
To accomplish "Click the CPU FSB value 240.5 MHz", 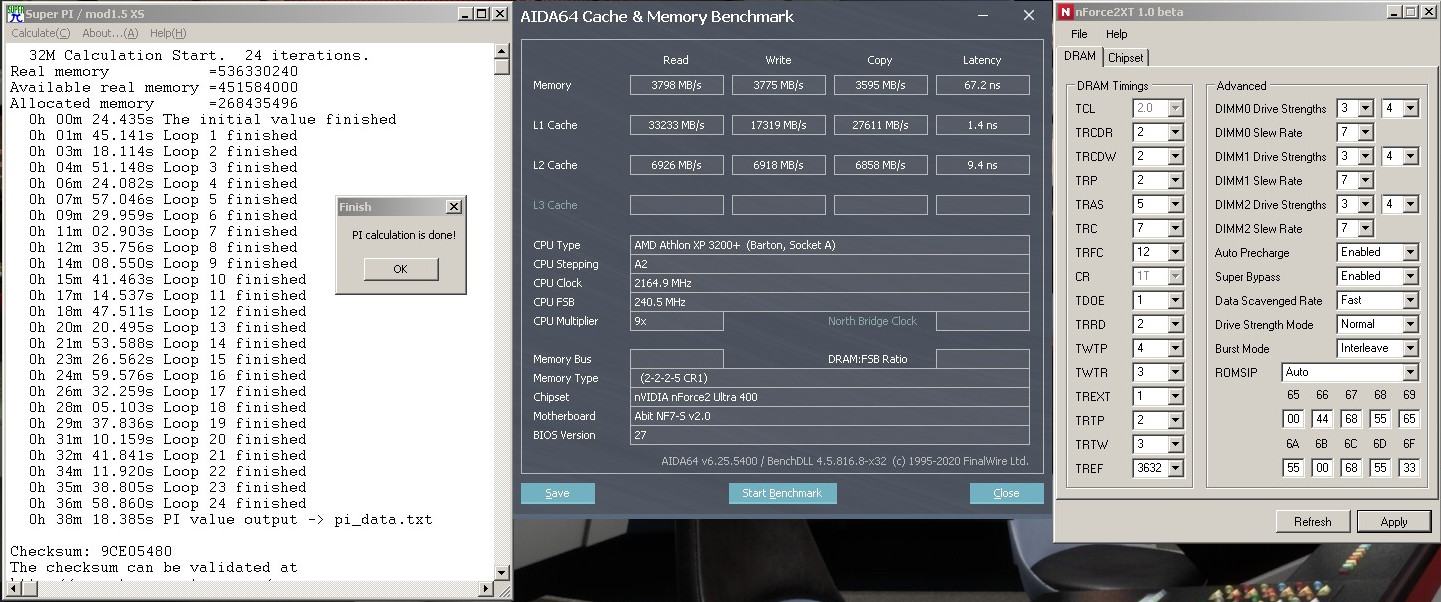I will 829,302.
